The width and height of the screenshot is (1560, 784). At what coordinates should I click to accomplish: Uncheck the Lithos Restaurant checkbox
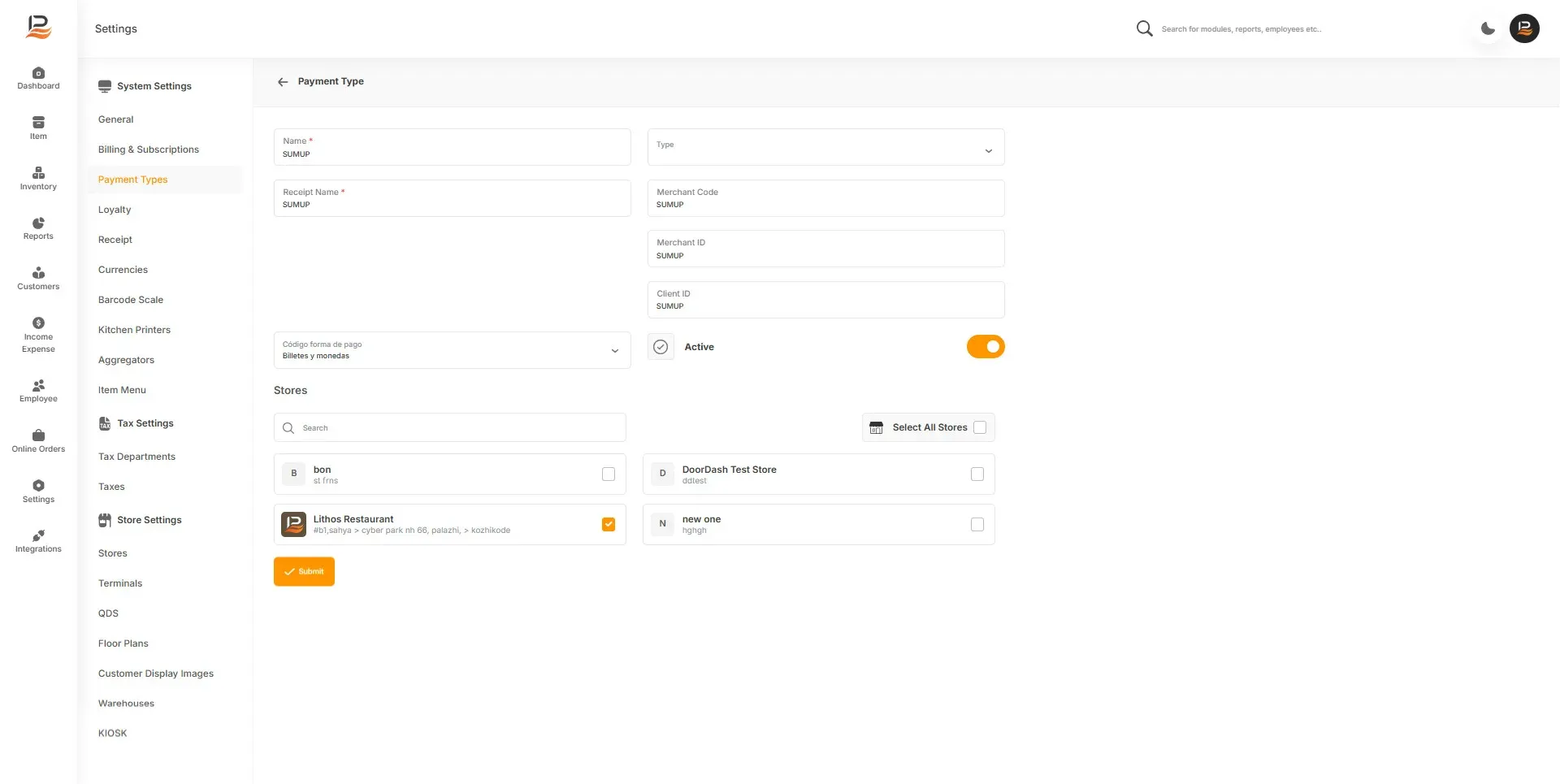(609, 525)
